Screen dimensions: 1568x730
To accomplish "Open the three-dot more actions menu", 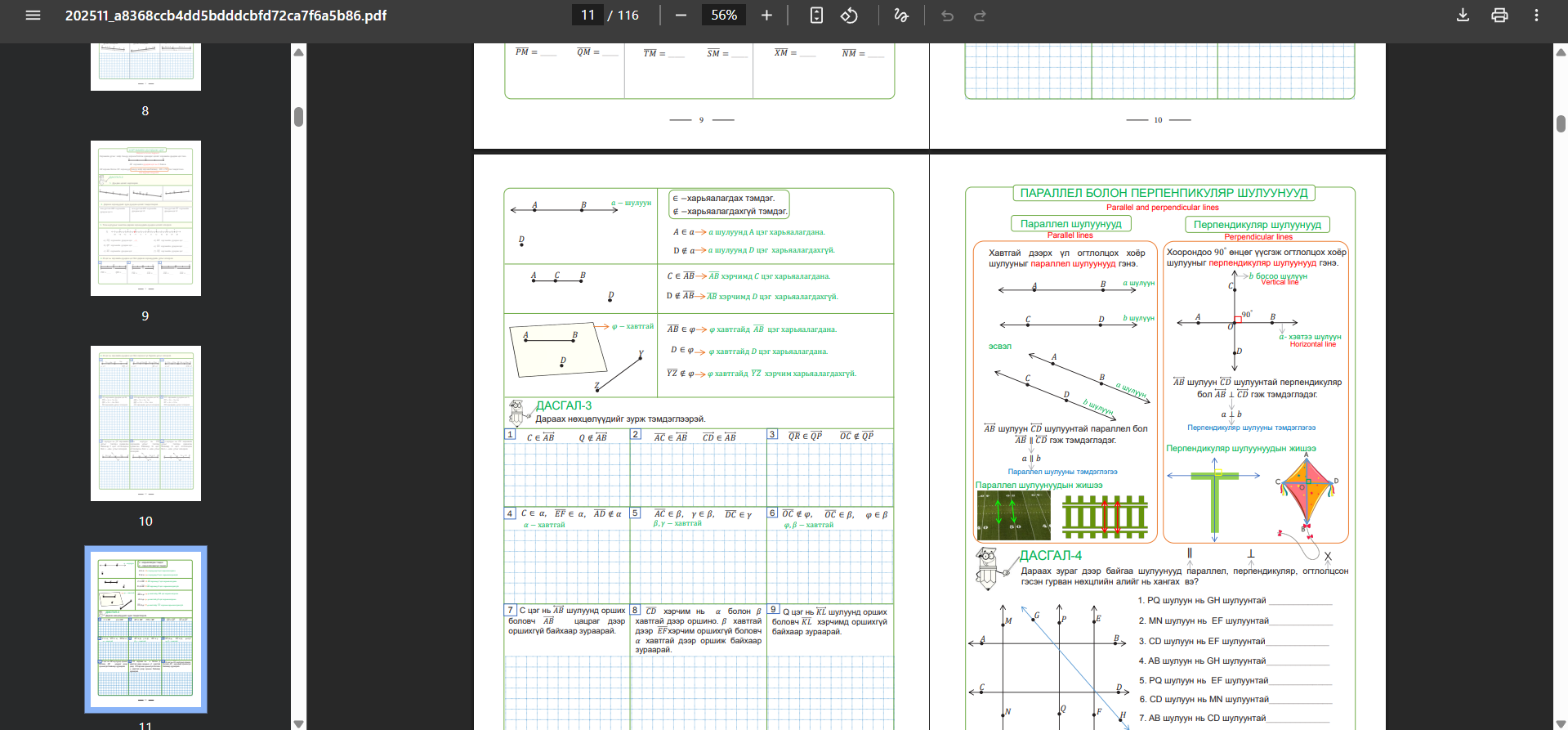I will click(x=1536, y=16).
